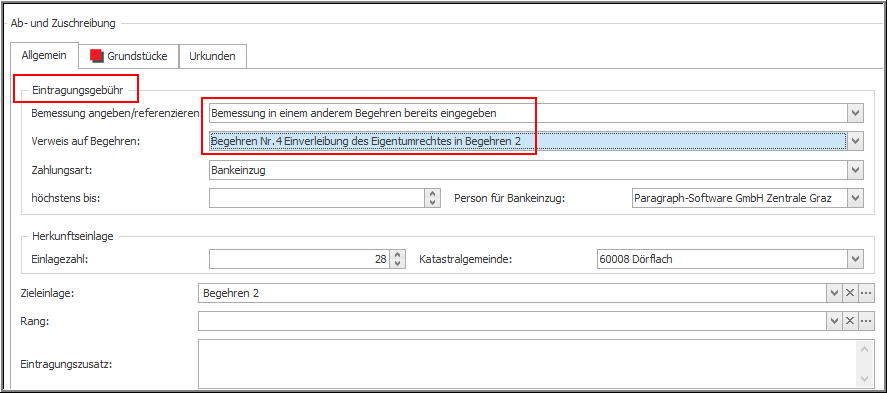Image resolution: width=887 pixels, height=393 pixels.
Task: Expand the Rang dropdown arrow
Action: click(x=834, y=321)
